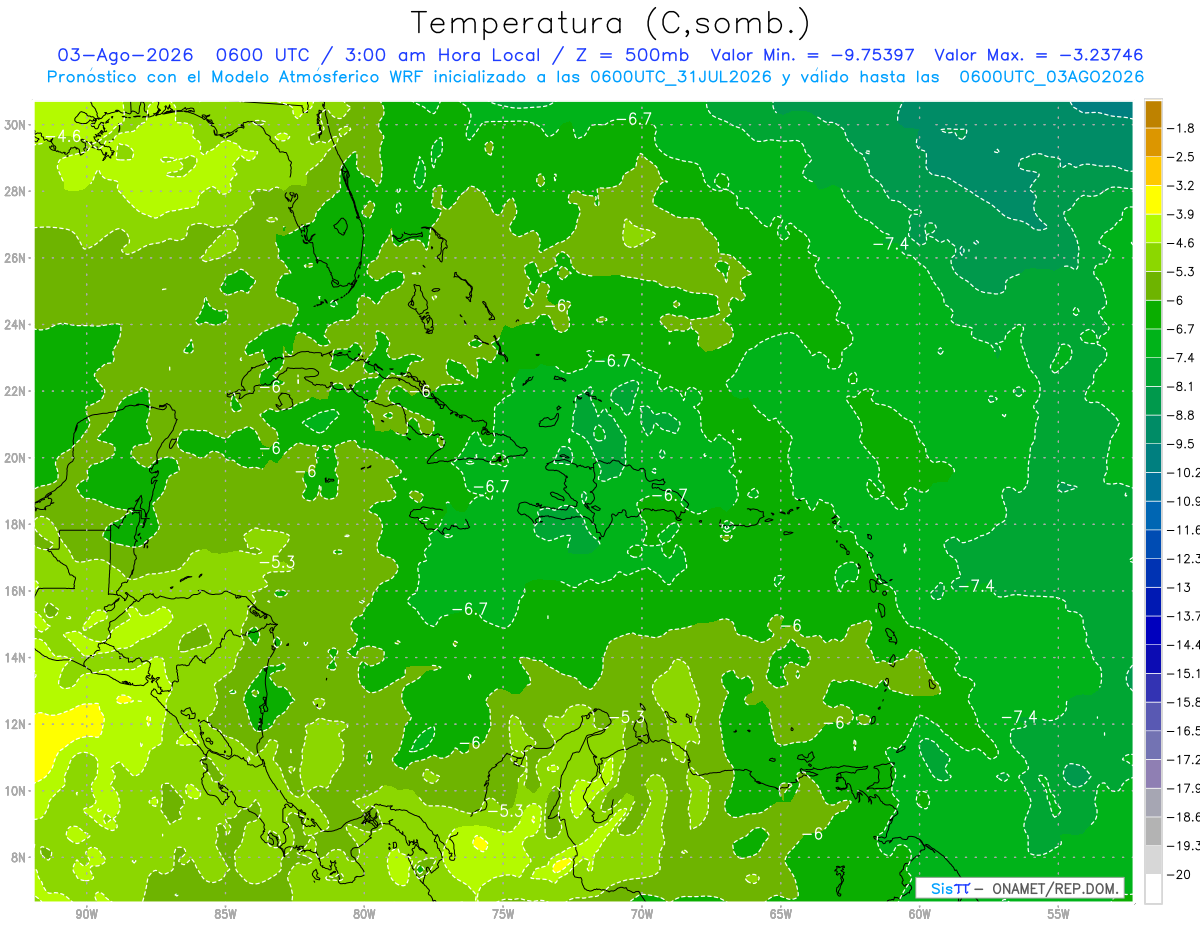
Task: Click the '14N' latitude label
Action: [17, 657]
